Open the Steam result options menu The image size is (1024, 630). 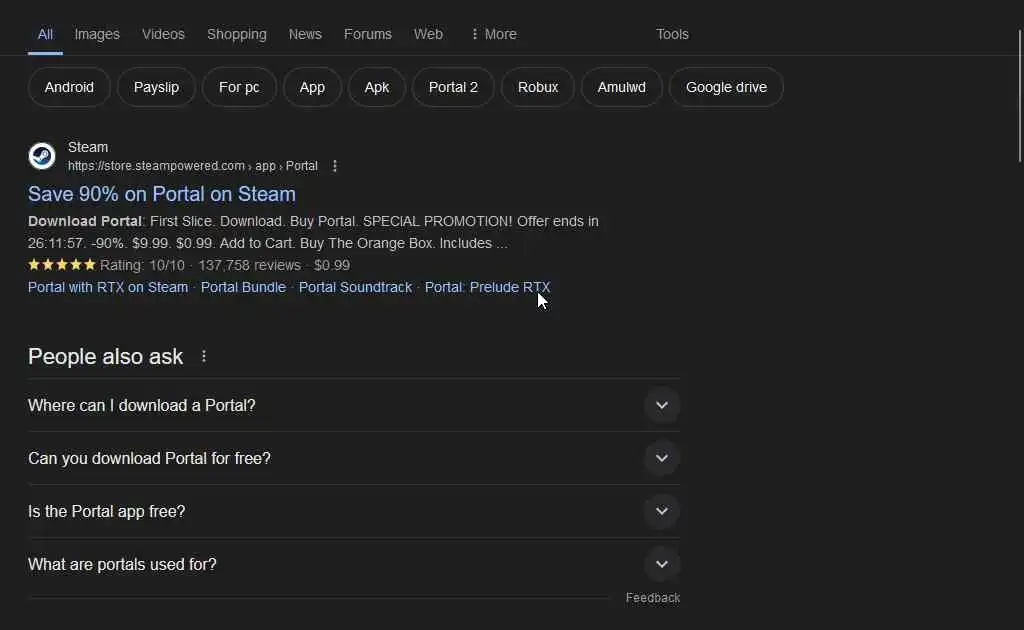[x=335, y=166]
